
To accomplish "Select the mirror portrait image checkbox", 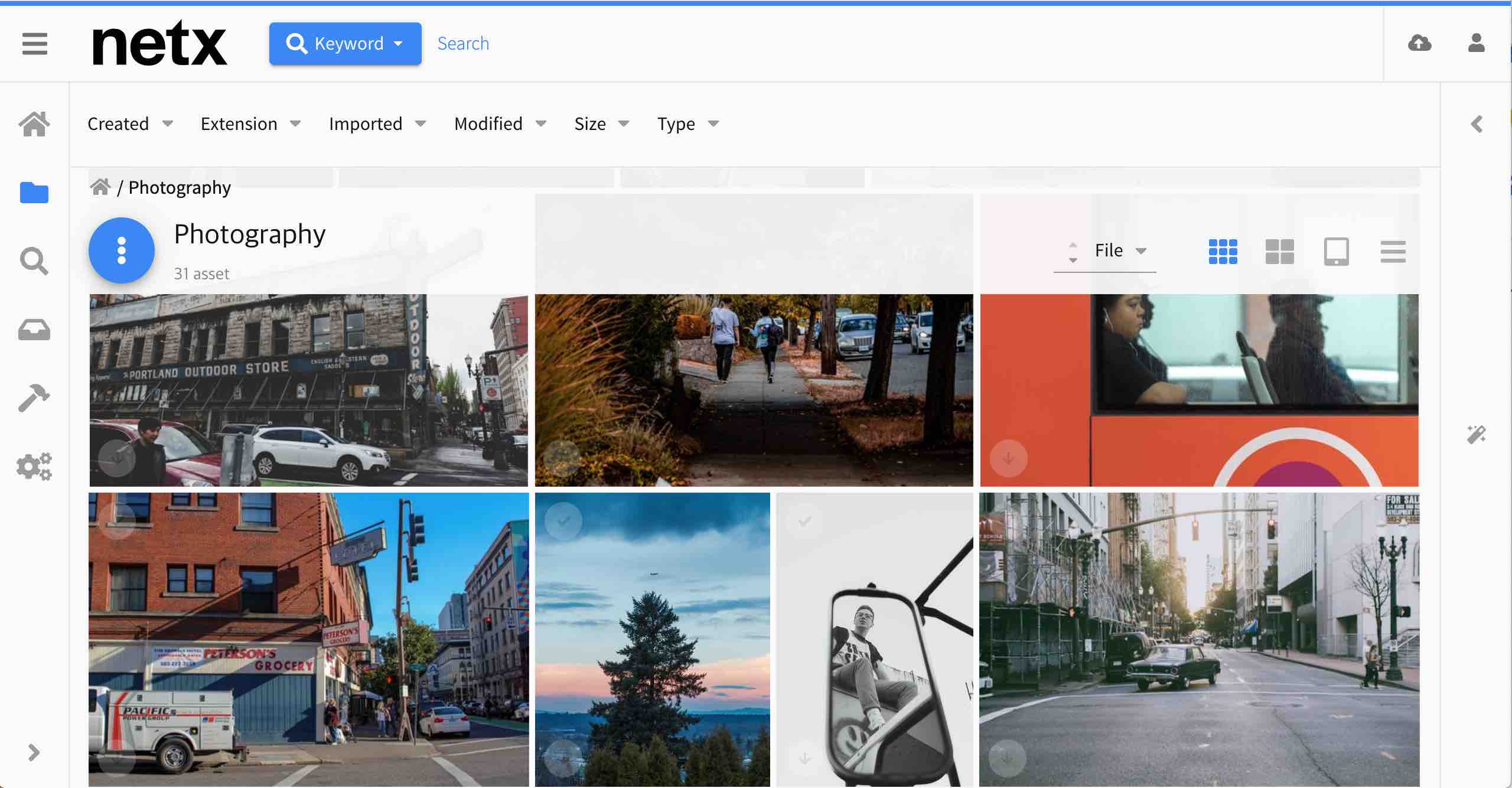I will point(804,521).
